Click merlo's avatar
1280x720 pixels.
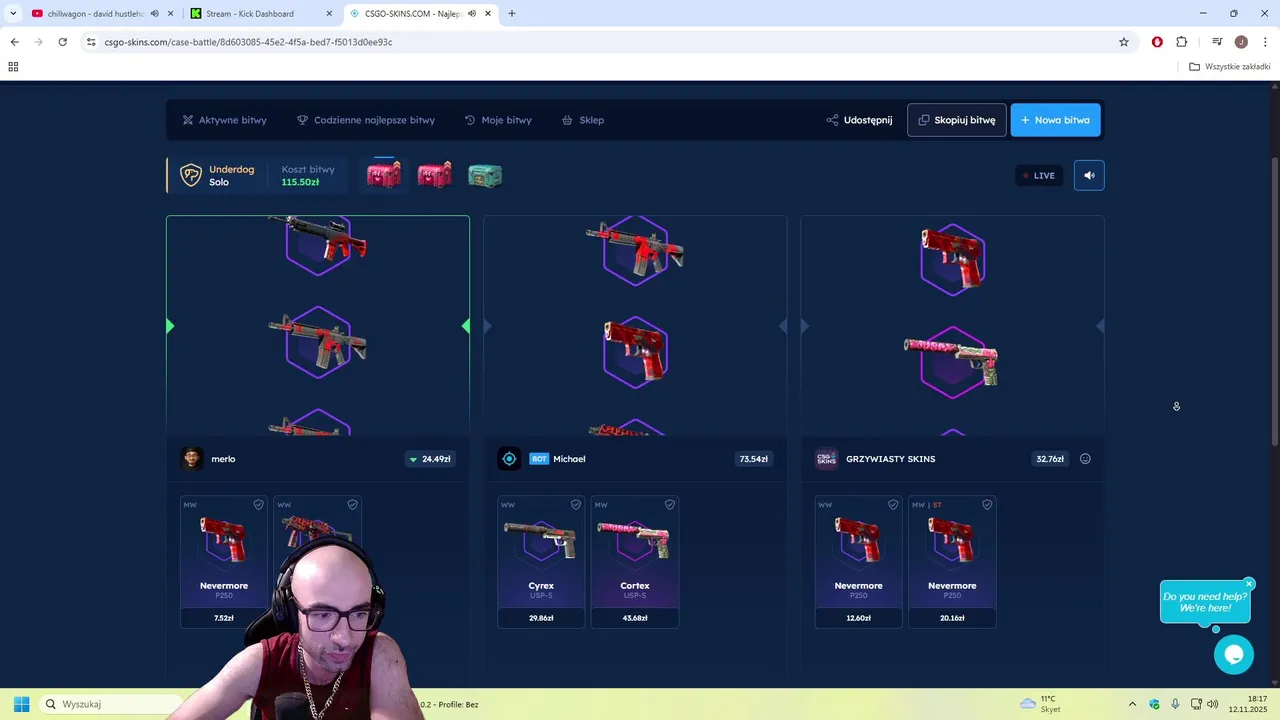192,458
